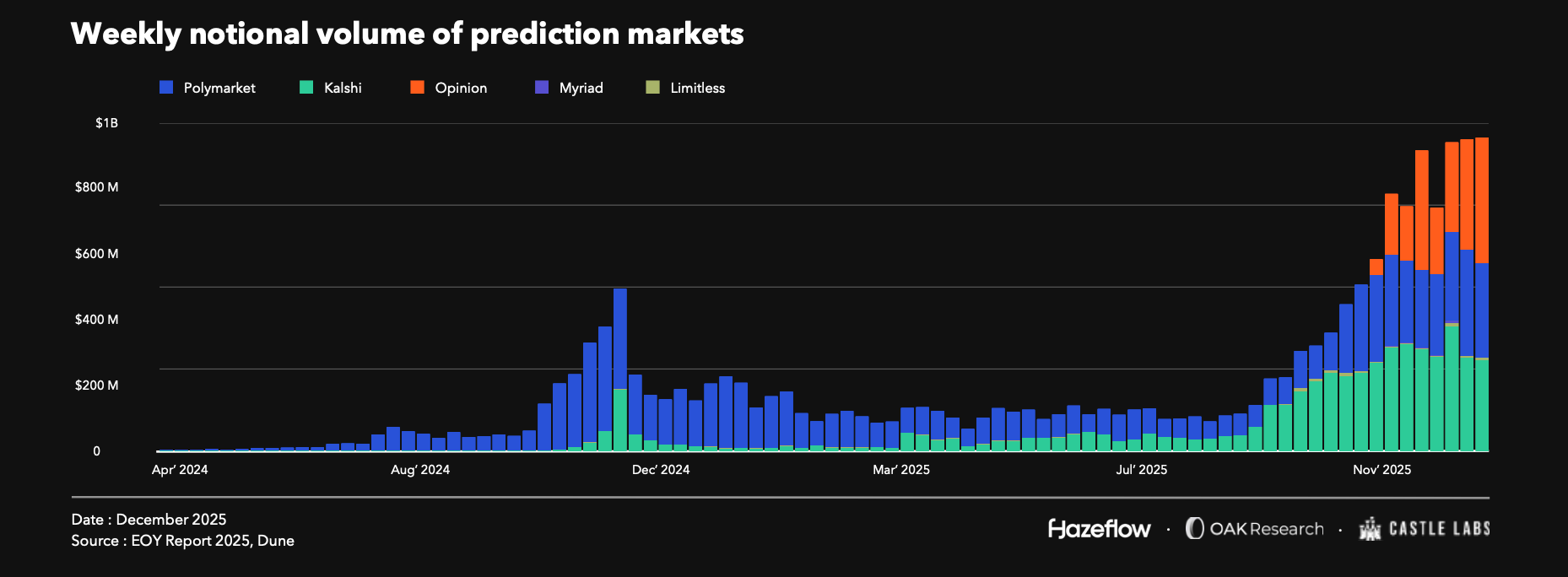Toggle the Opinion legend label
This screenshot has height=577, width=1568.
pyautogui.click(x=461, y=88)
